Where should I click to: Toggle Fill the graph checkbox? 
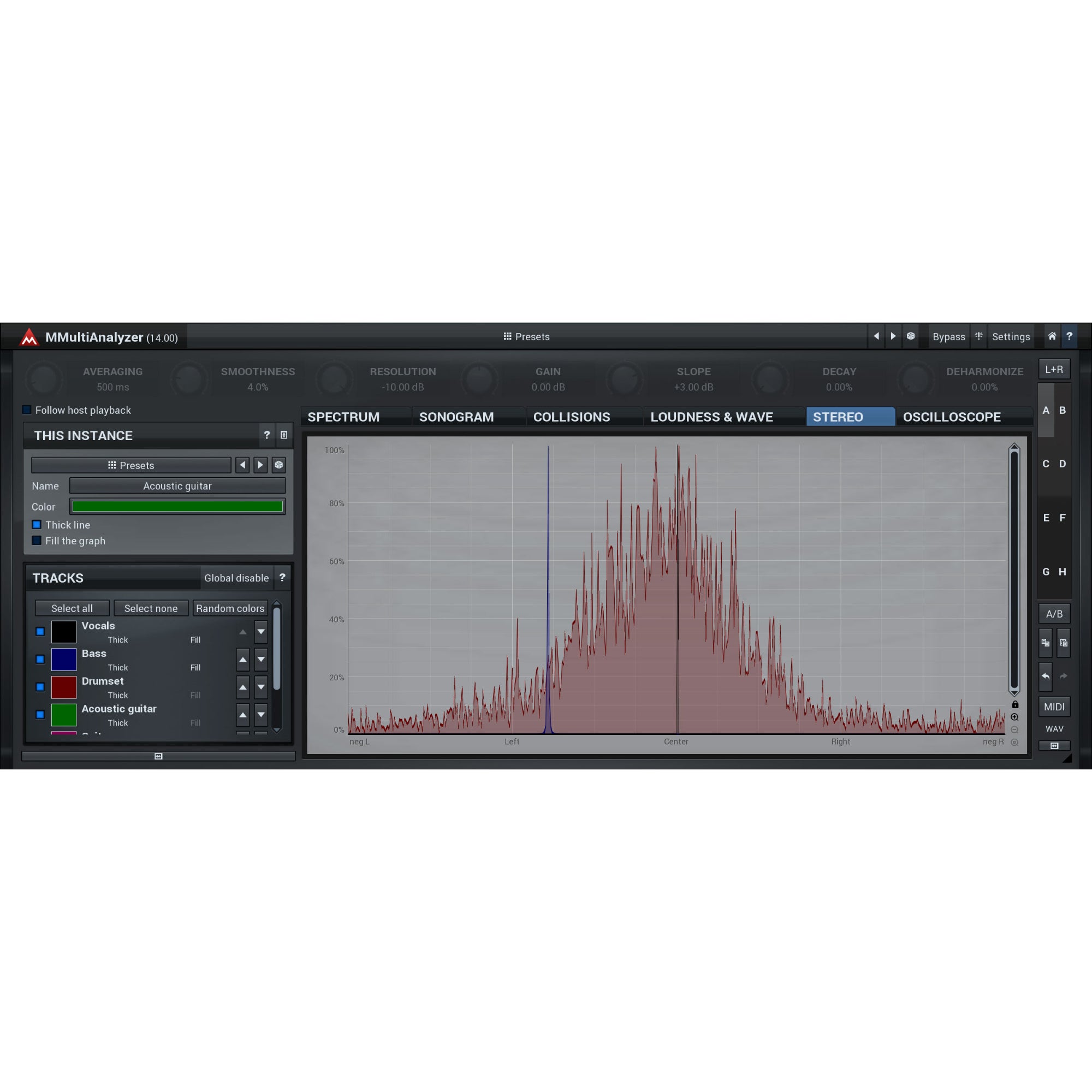[x=37, y=541]
